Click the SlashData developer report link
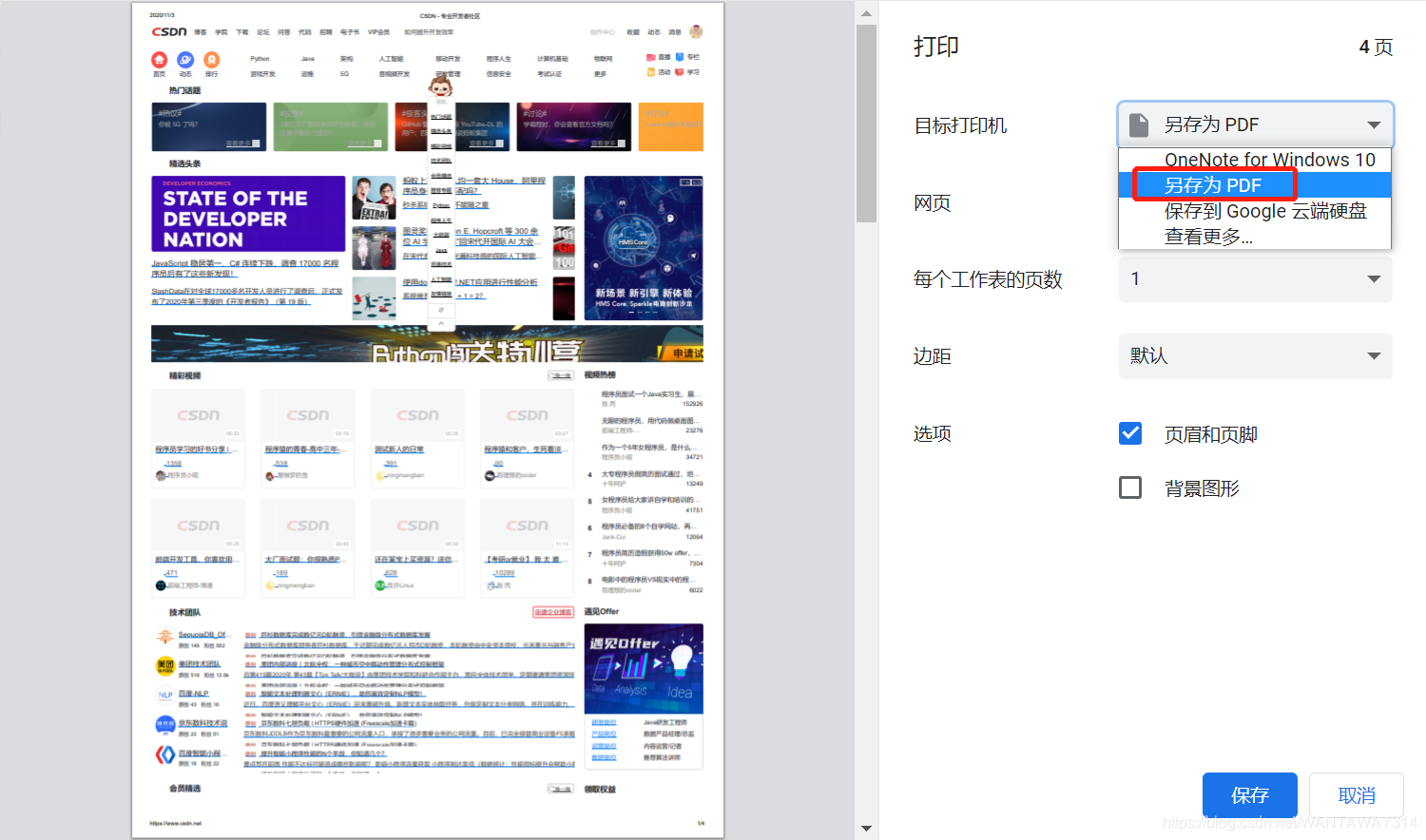1426x840 pixels. point(246,296)
